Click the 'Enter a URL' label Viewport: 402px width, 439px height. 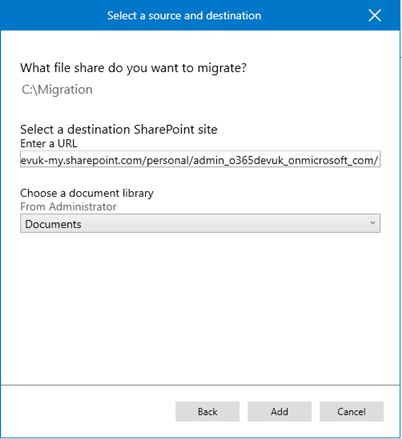point(49,144)
